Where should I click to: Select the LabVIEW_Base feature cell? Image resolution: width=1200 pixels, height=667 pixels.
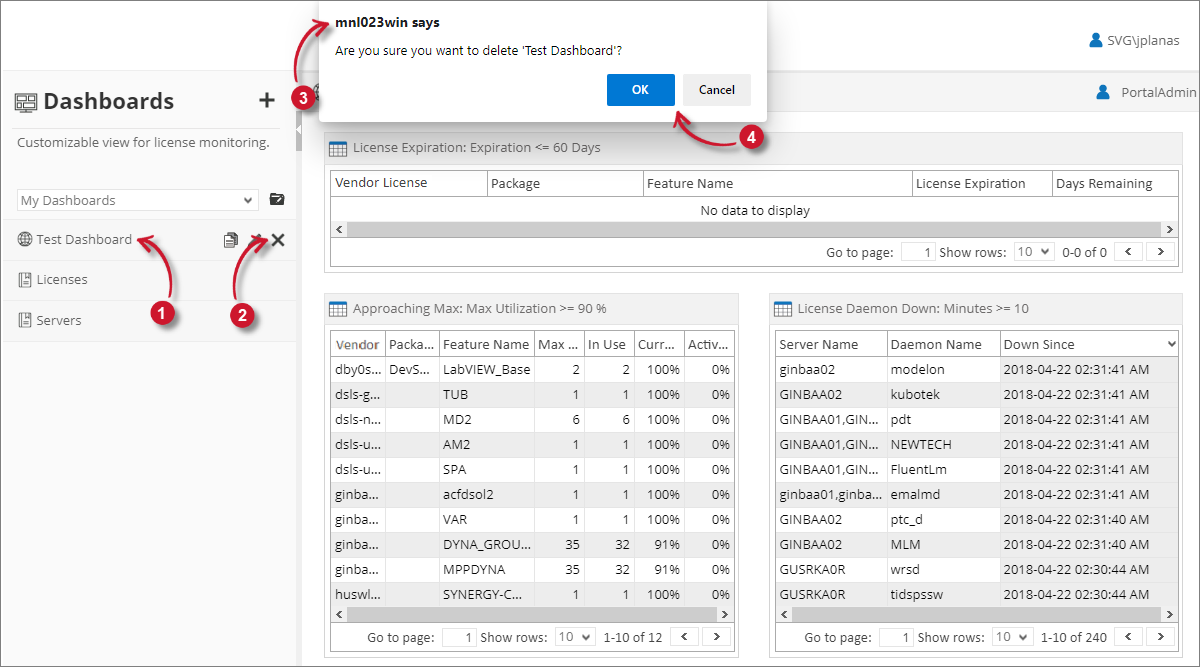(487, 369)
